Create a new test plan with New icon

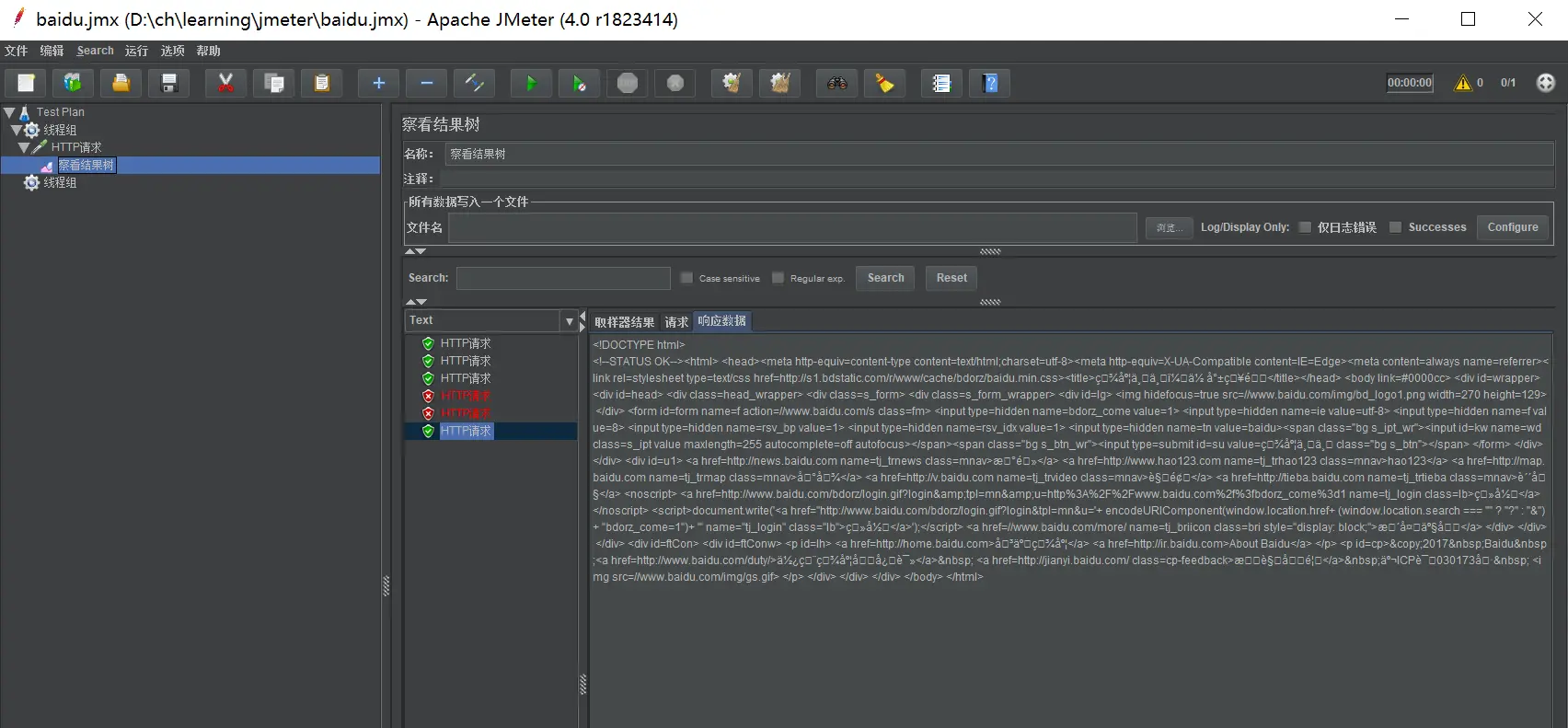click(x=26, y=83)
